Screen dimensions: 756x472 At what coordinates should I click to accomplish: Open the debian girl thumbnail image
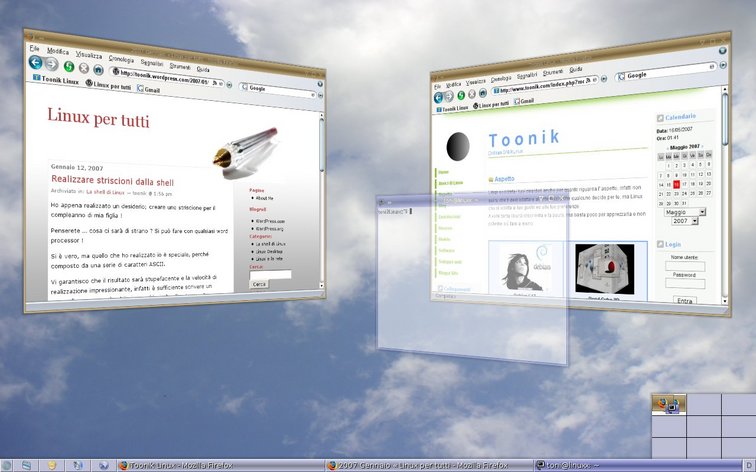click(x=526, y=268)
